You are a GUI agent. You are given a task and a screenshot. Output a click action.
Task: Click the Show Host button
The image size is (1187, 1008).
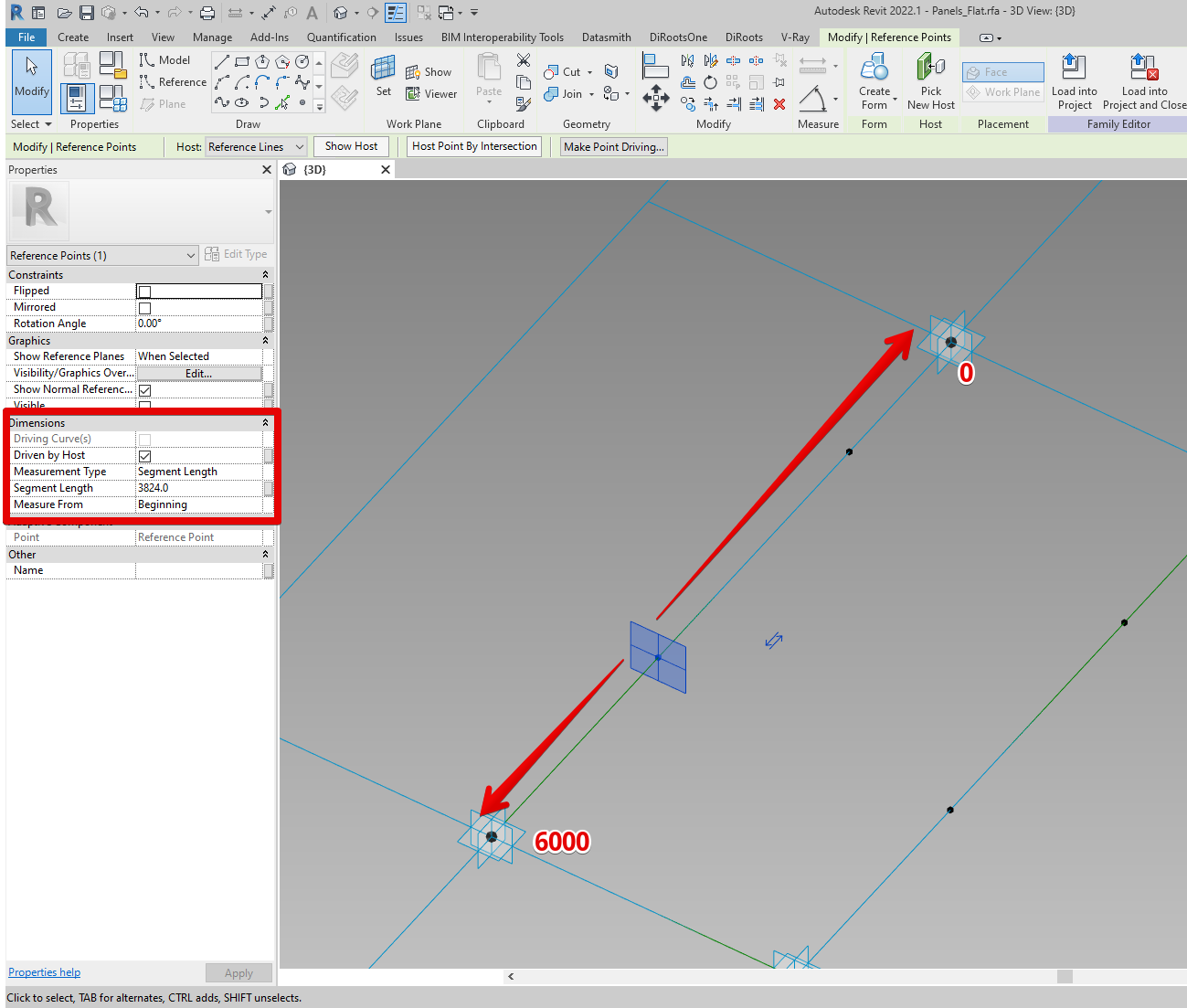tap(351, 146)
